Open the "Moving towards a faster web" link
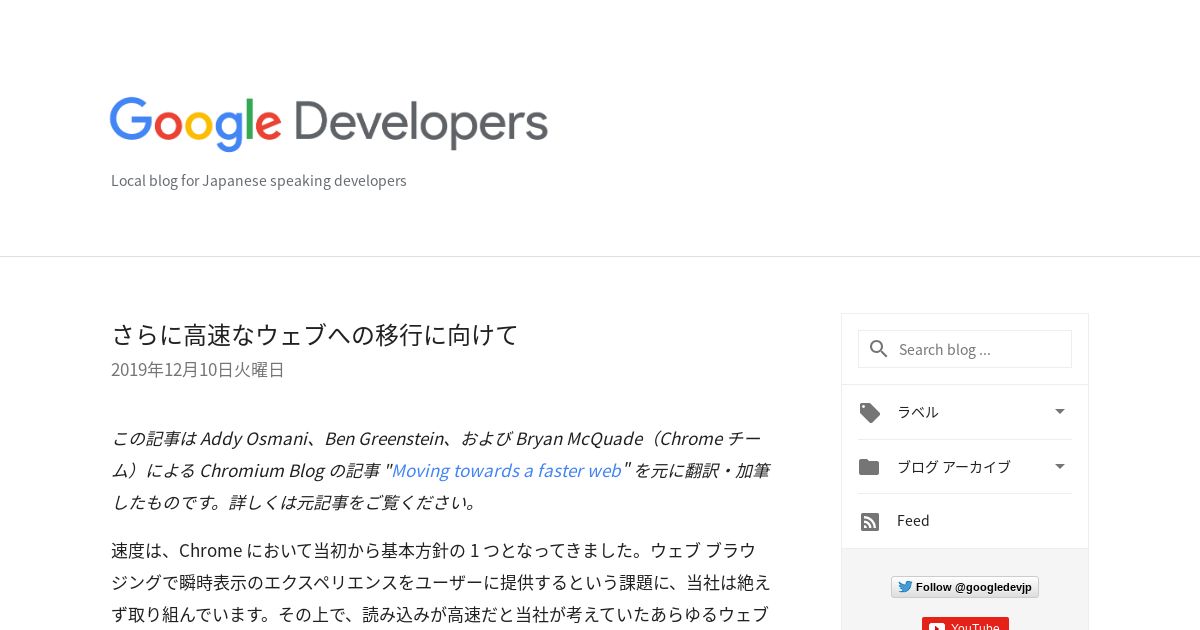This screenshot has height=630, width=1200. click(506, 470)
